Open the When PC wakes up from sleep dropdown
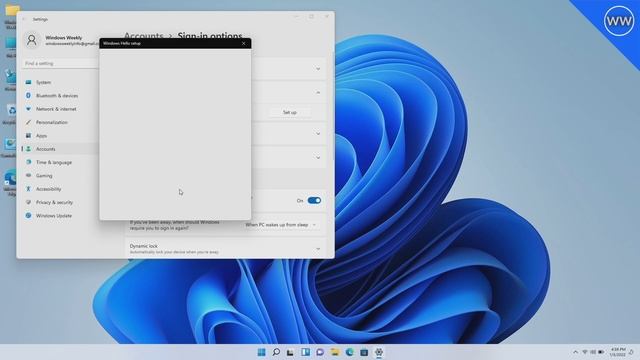The image size is (640, 360). [x=280, y=225]
